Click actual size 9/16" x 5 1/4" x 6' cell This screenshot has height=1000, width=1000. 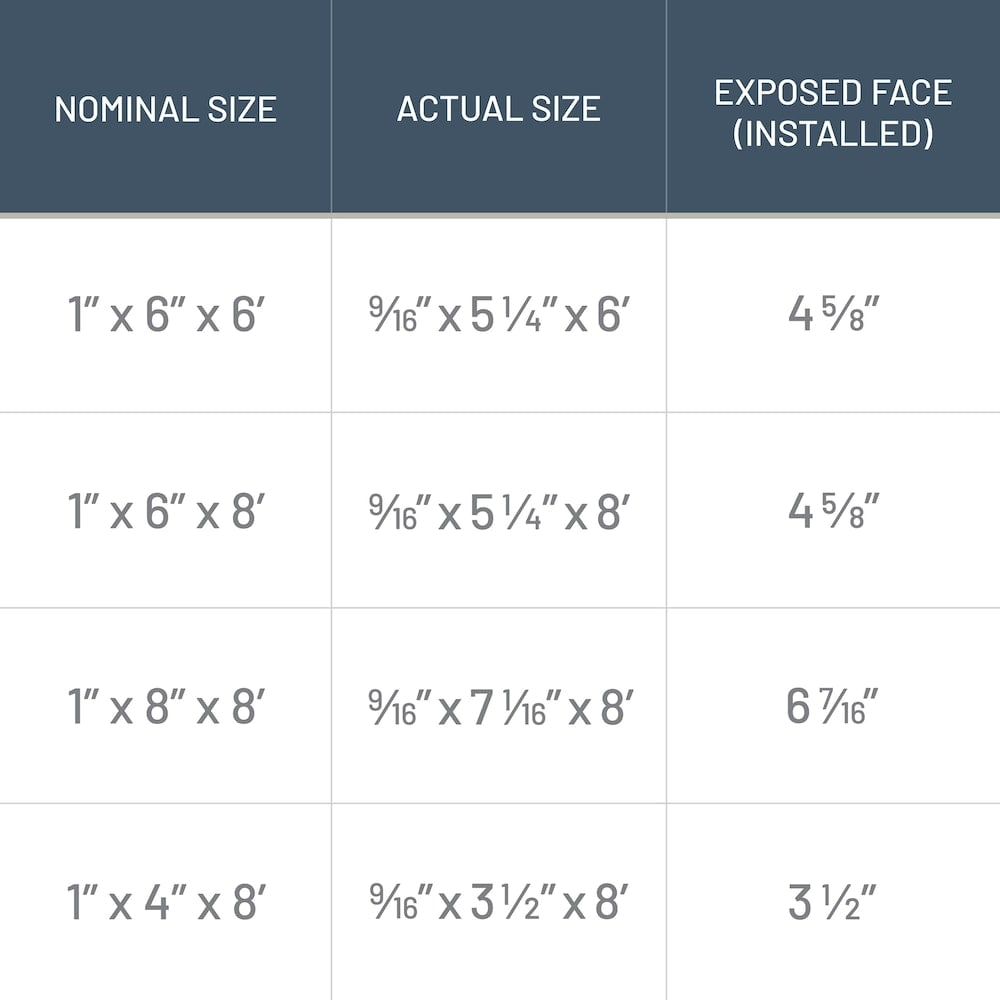point(498,316)
